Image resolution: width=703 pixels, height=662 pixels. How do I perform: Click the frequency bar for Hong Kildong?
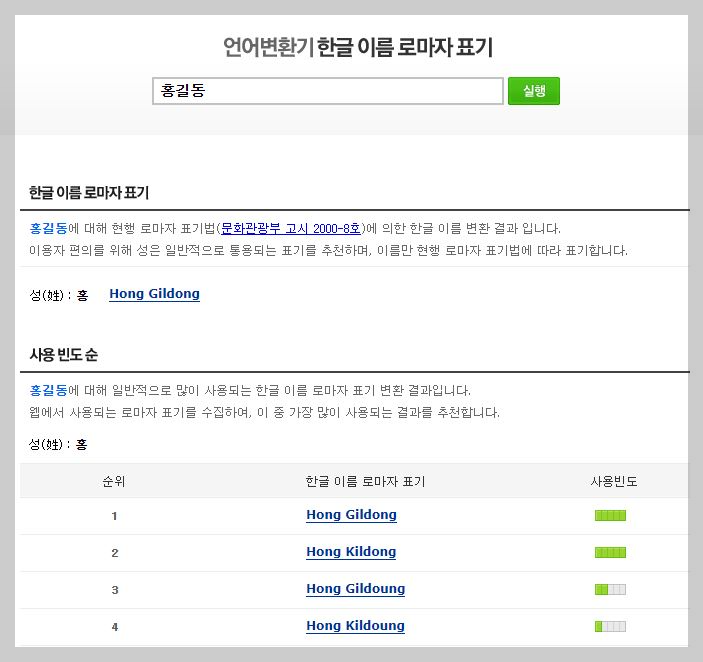(610, 552)
